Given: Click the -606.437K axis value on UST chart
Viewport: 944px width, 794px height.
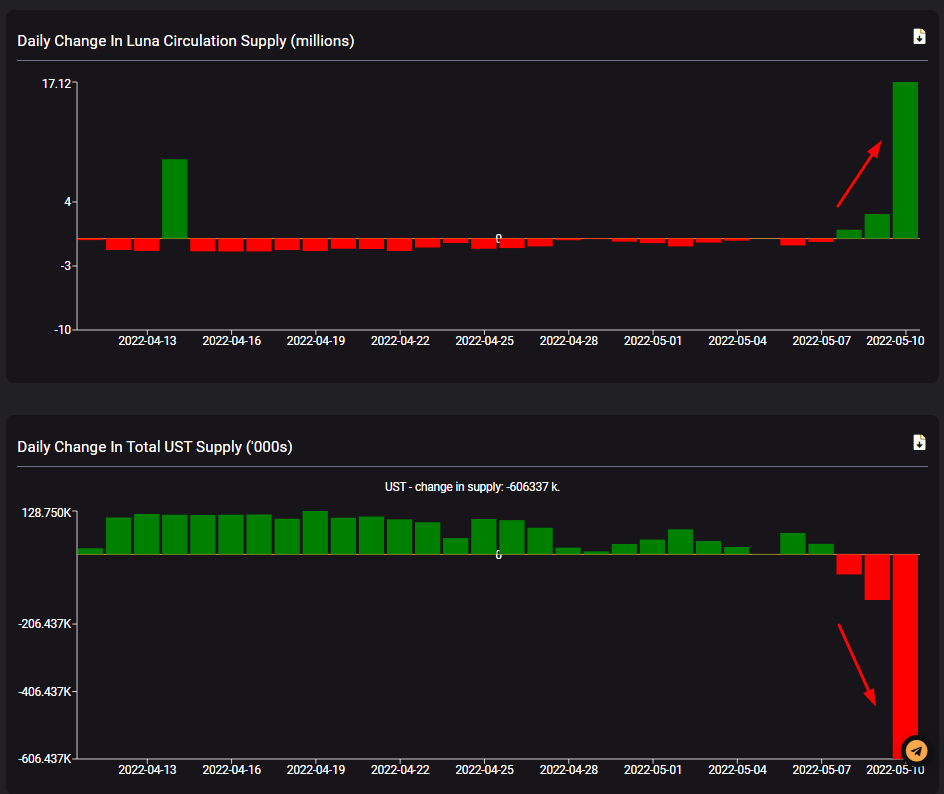Looking at the screenshot, I should coord(45,758).
